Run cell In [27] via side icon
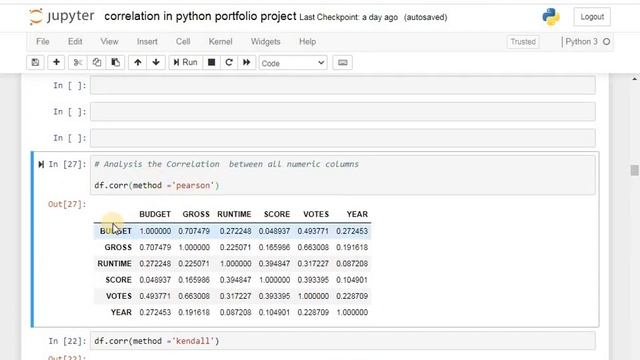 [41, 164]
